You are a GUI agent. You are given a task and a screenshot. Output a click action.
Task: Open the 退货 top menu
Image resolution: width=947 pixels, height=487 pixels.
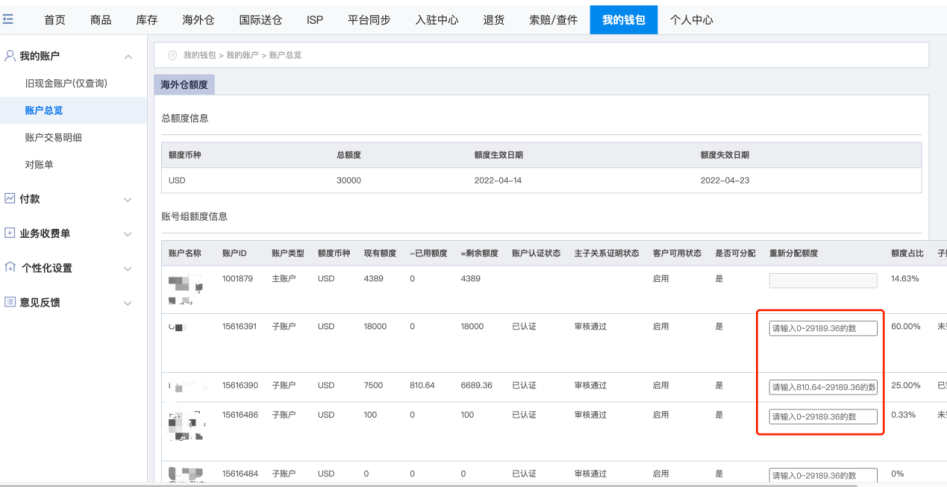click(494, 20)
